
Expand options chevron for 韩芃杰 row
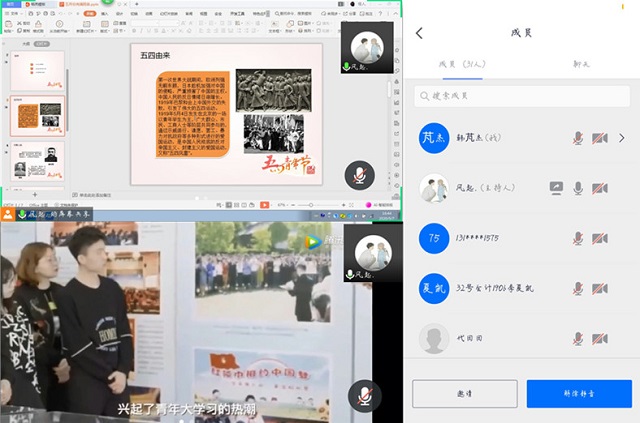pos(622,138)
